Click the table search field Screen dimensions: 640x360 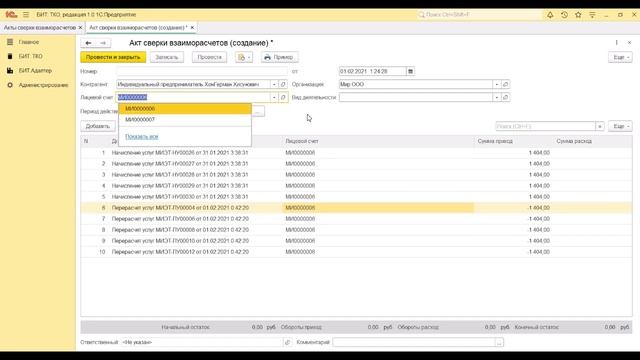[x=545, y=126]
